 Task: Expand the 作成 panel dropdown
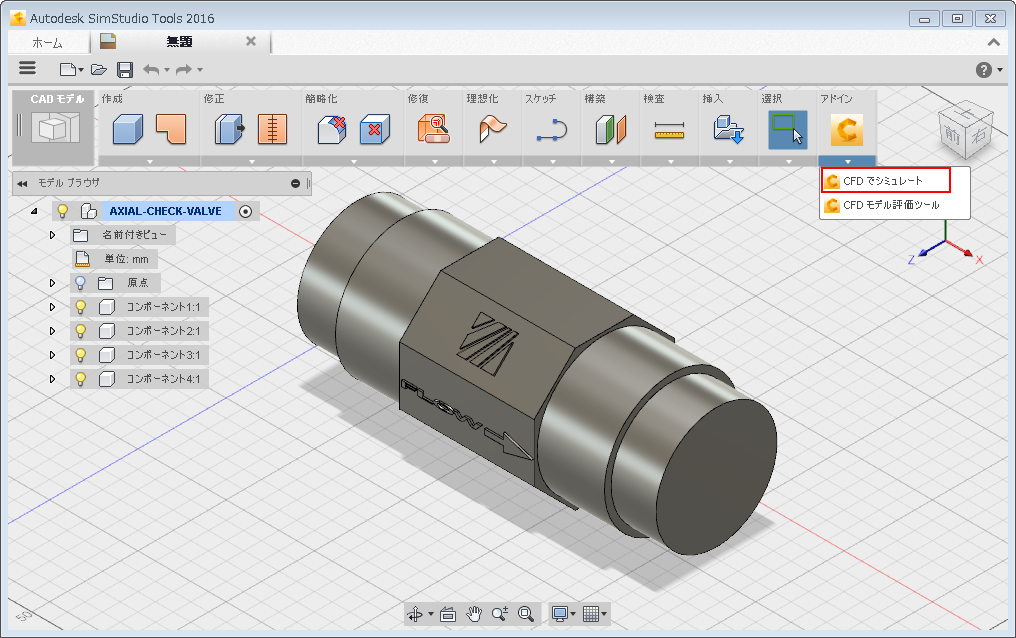pyautogui.click(x=150, y=161)
